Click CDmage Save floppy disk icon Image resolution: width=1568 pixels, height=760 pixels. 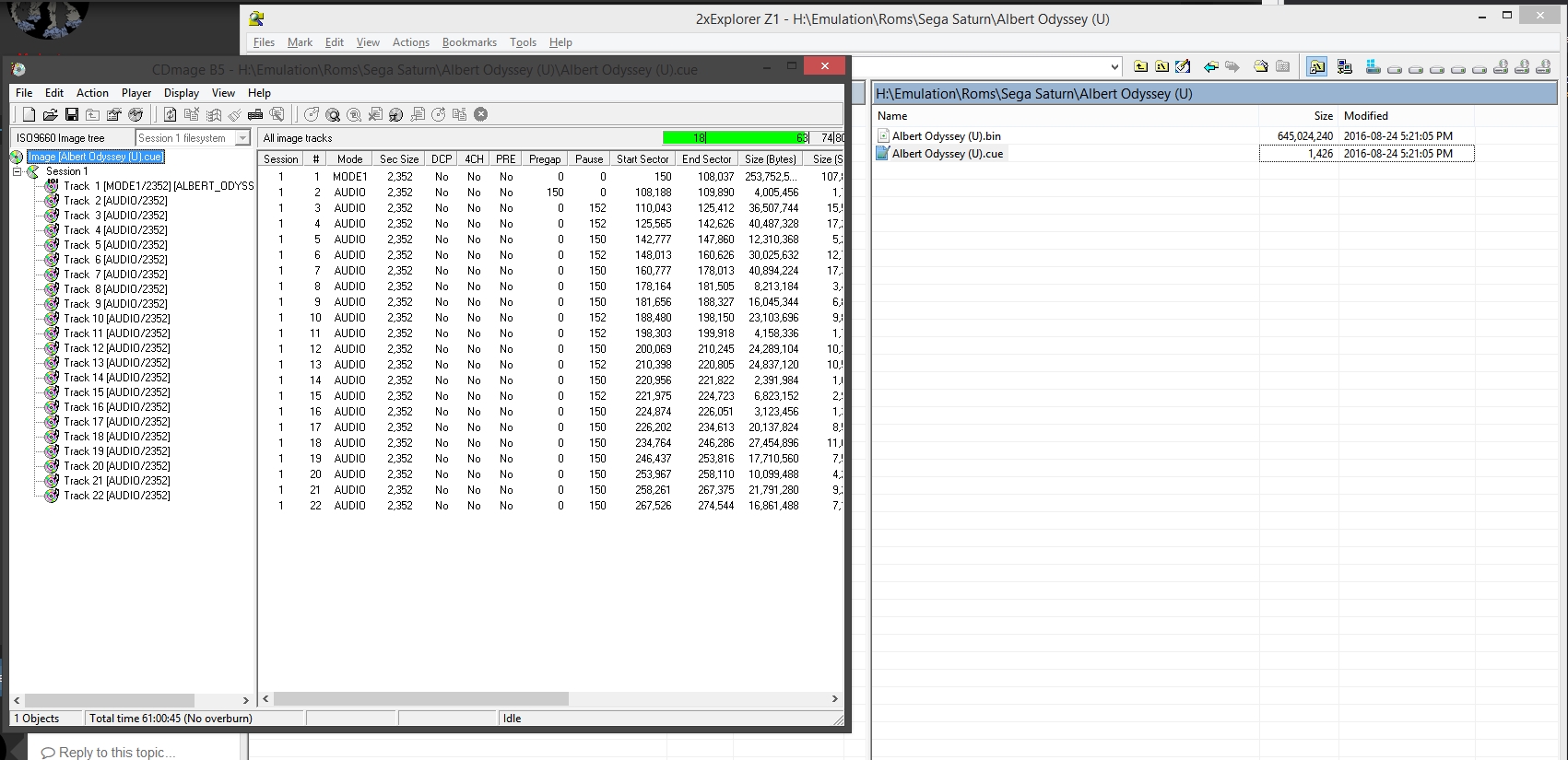71,114
